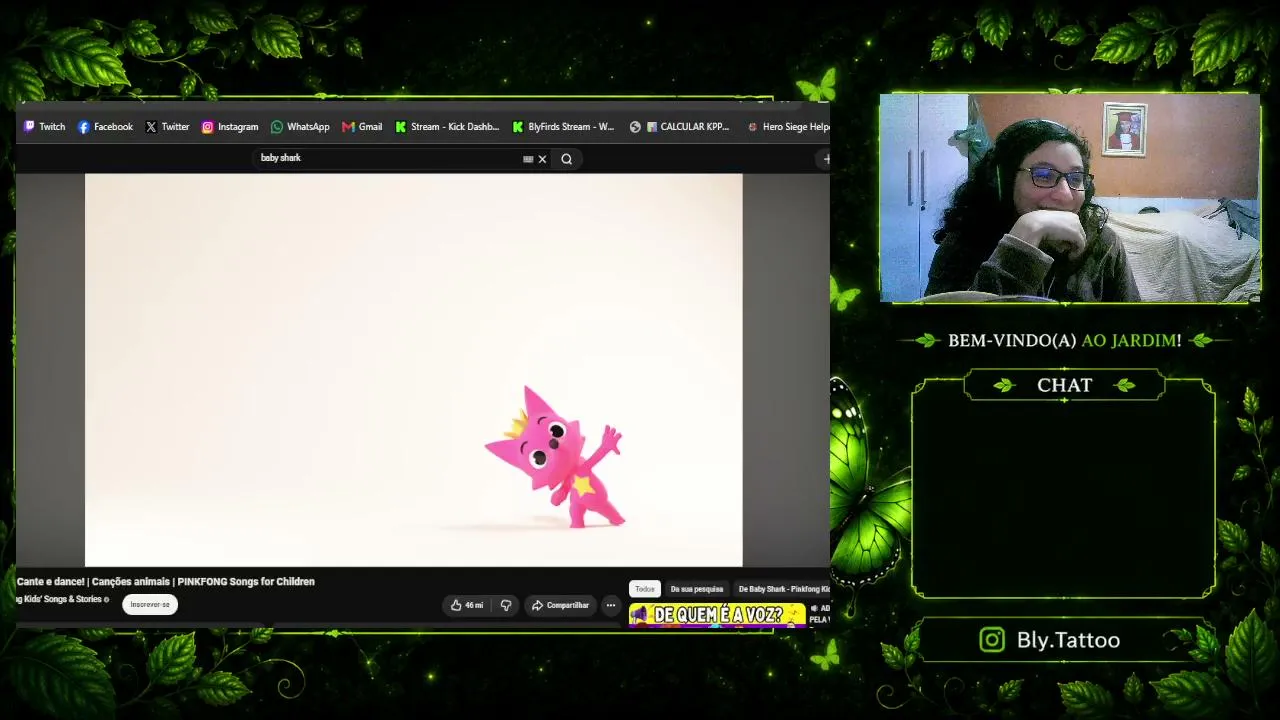The height and width of the screenshot is (720, 1280).
Task: Click the Instagram icon beside Bly.Tattoo
Action: pos(992,640)
